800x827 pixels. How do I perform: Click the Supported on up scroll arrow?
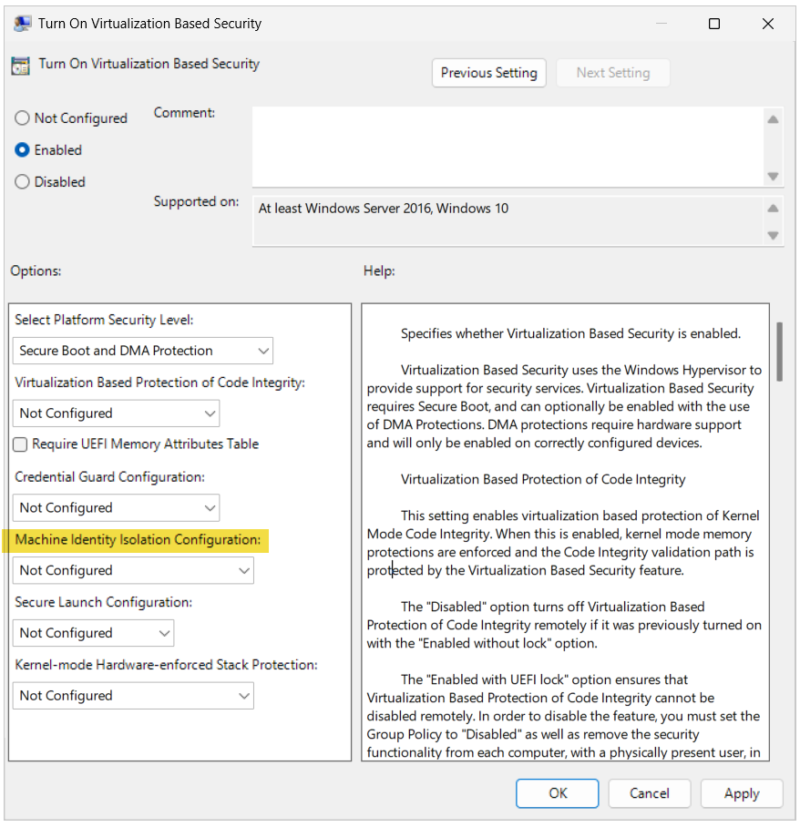tap(773, 208)
